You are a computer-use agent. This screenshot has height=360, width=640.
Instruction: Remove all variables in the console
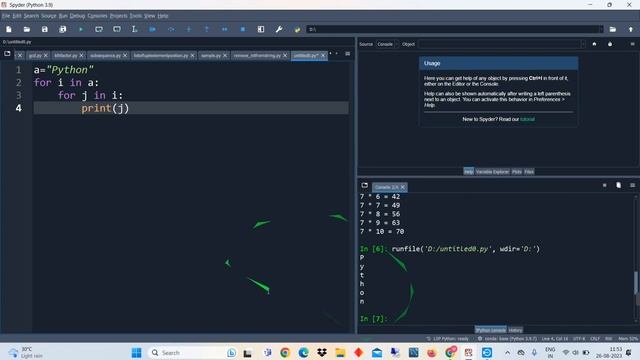click(x=618, y=185)
